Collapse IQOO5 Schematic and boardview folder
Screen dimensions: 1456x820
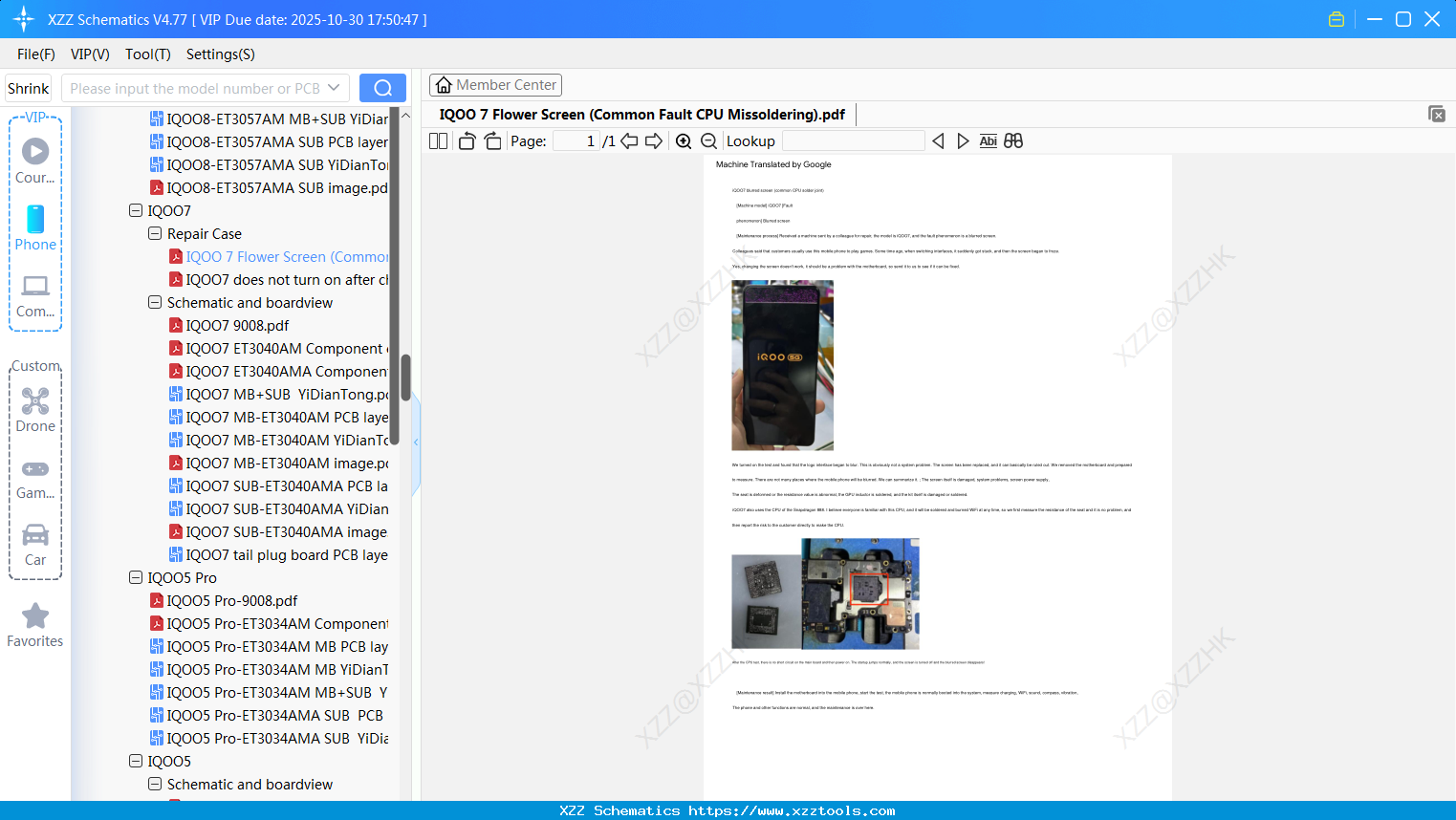(155, 785)
